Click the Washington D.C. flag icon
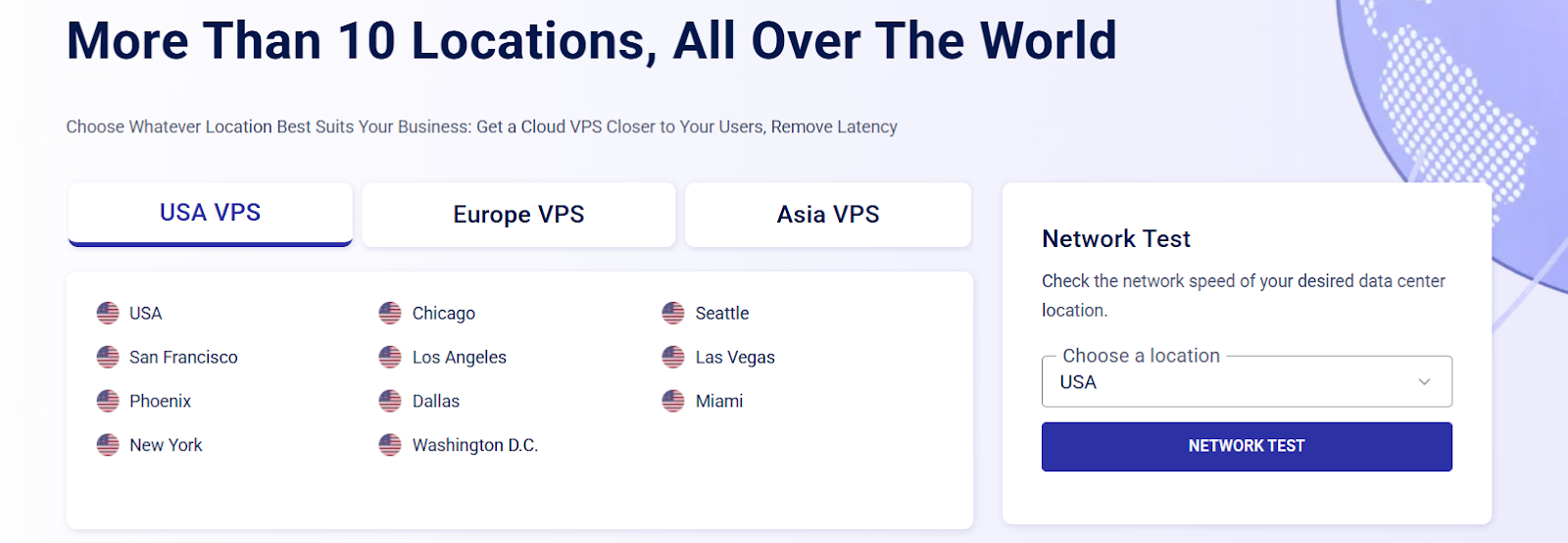Image resolution: width=1568 pixels, height=543 pixels. click(390, 445)
